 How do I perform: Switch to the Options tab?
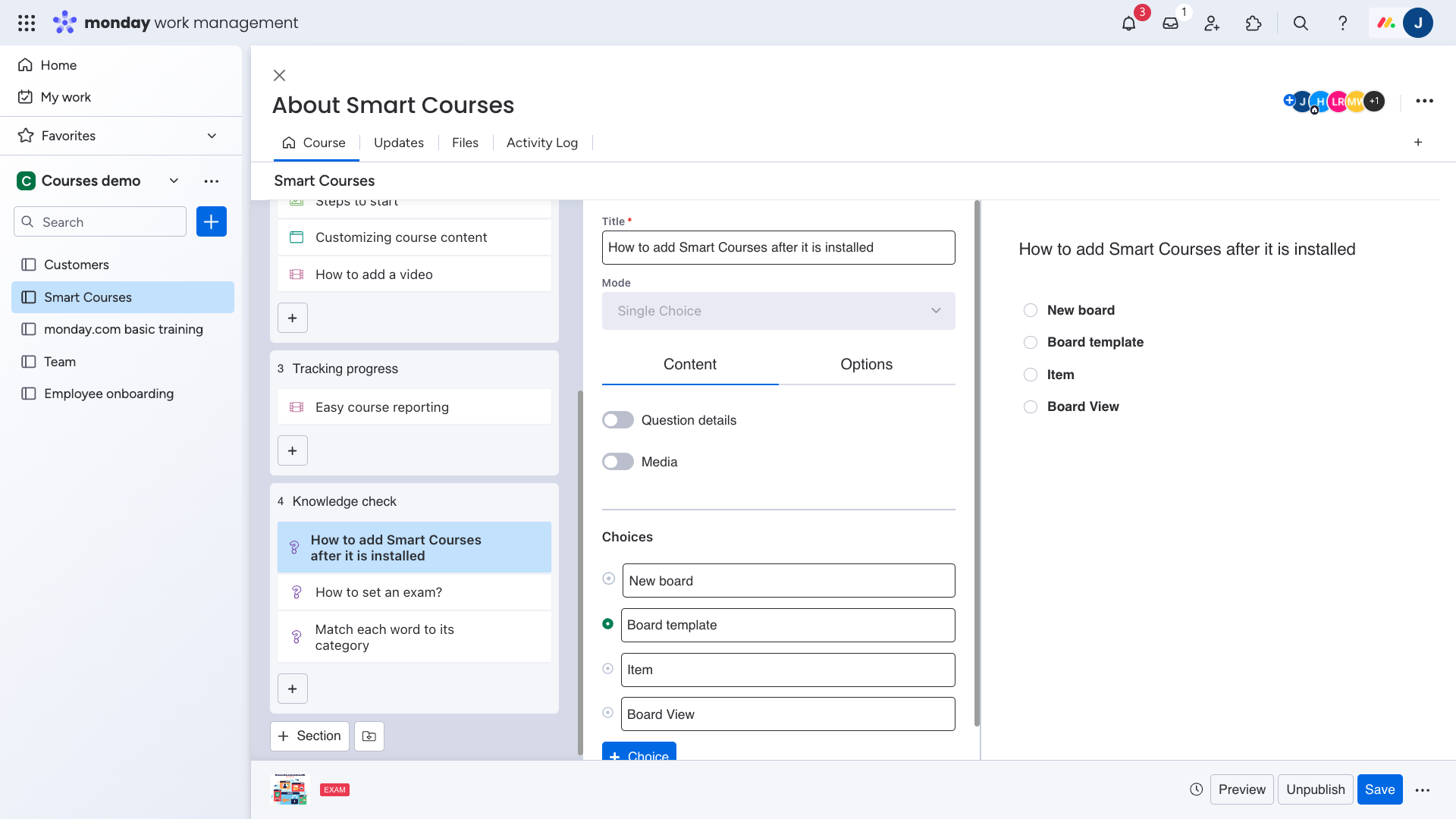coord(867,364)
